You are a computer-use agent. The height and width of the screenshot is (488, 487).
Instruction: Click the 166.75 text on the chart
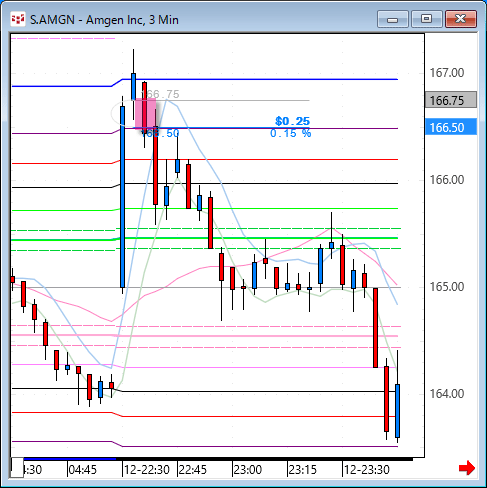point(161,94)
